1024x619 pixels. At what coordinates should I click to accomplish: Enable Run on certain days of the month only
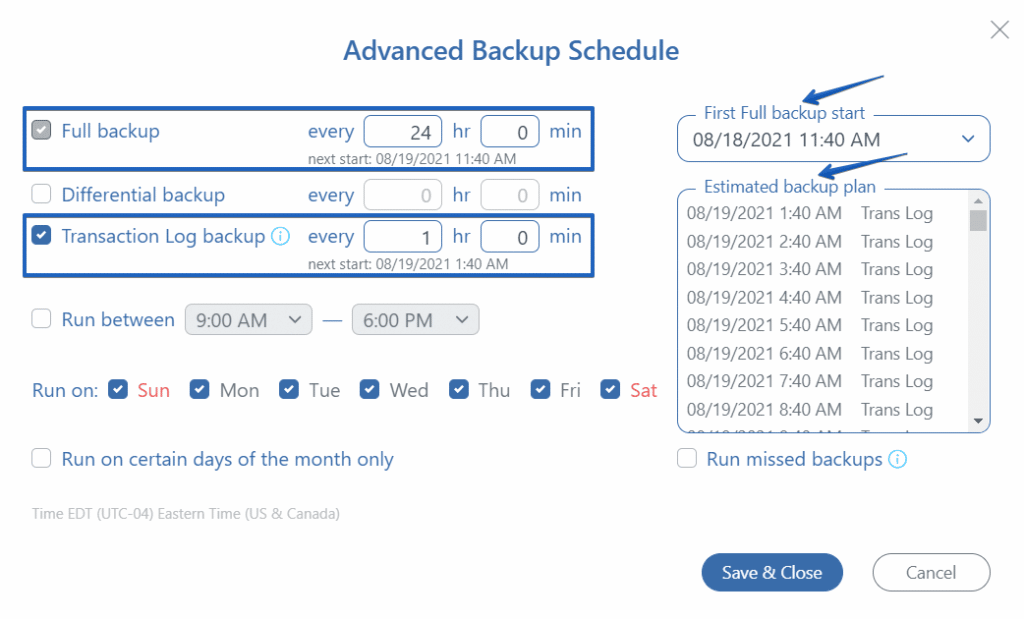[x=41, y=458]
